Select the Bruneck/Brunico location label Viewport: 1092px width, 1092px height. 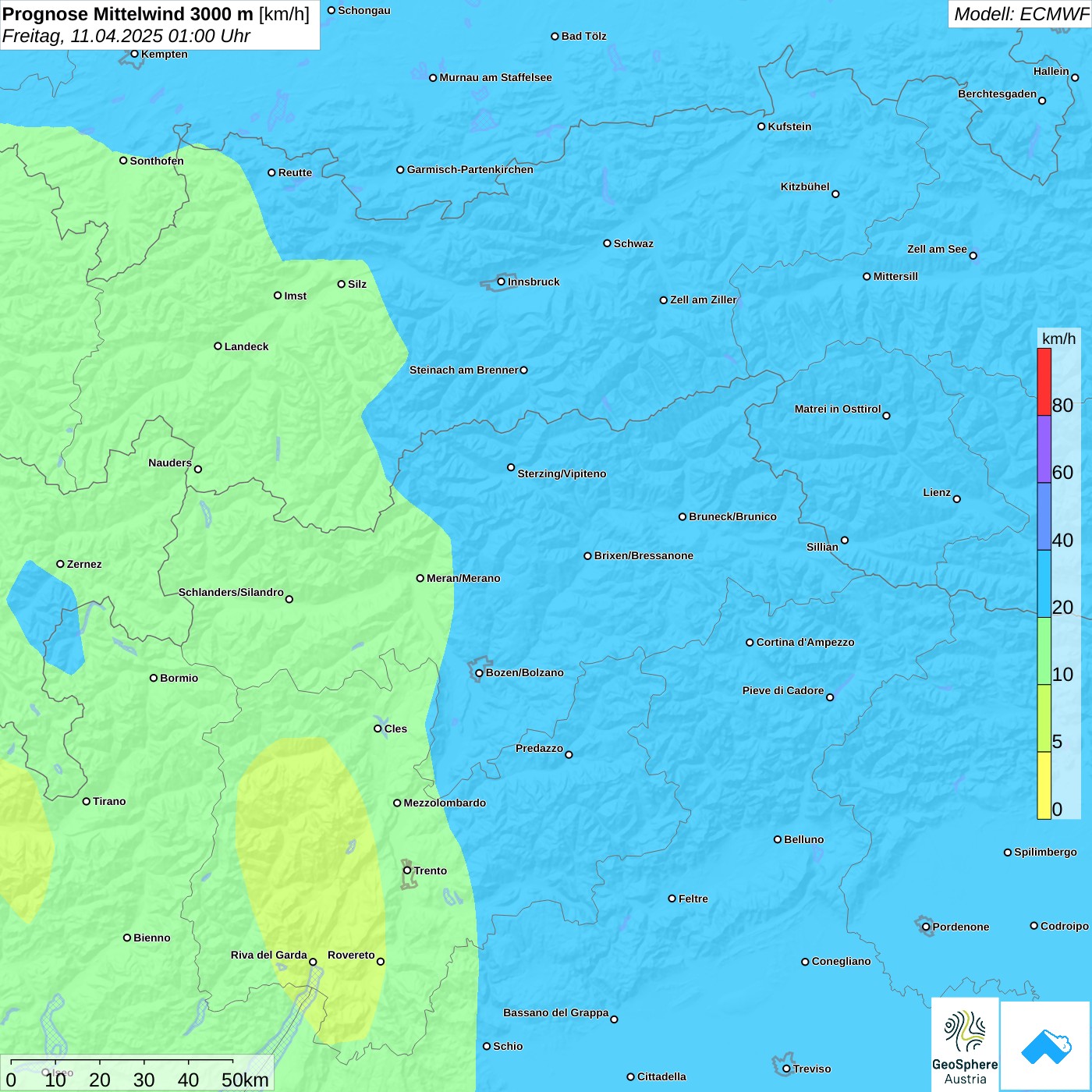[732, 516]
